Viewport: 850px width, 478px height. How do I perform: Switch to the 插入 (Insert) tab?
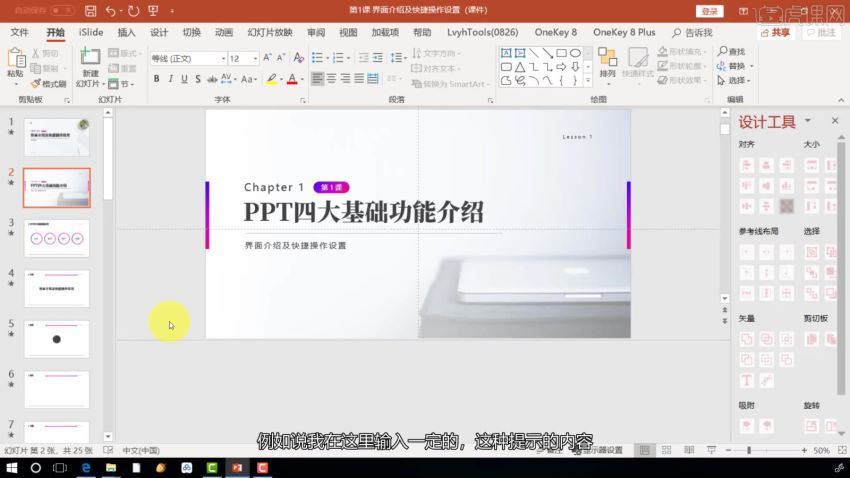coord(126,33)
